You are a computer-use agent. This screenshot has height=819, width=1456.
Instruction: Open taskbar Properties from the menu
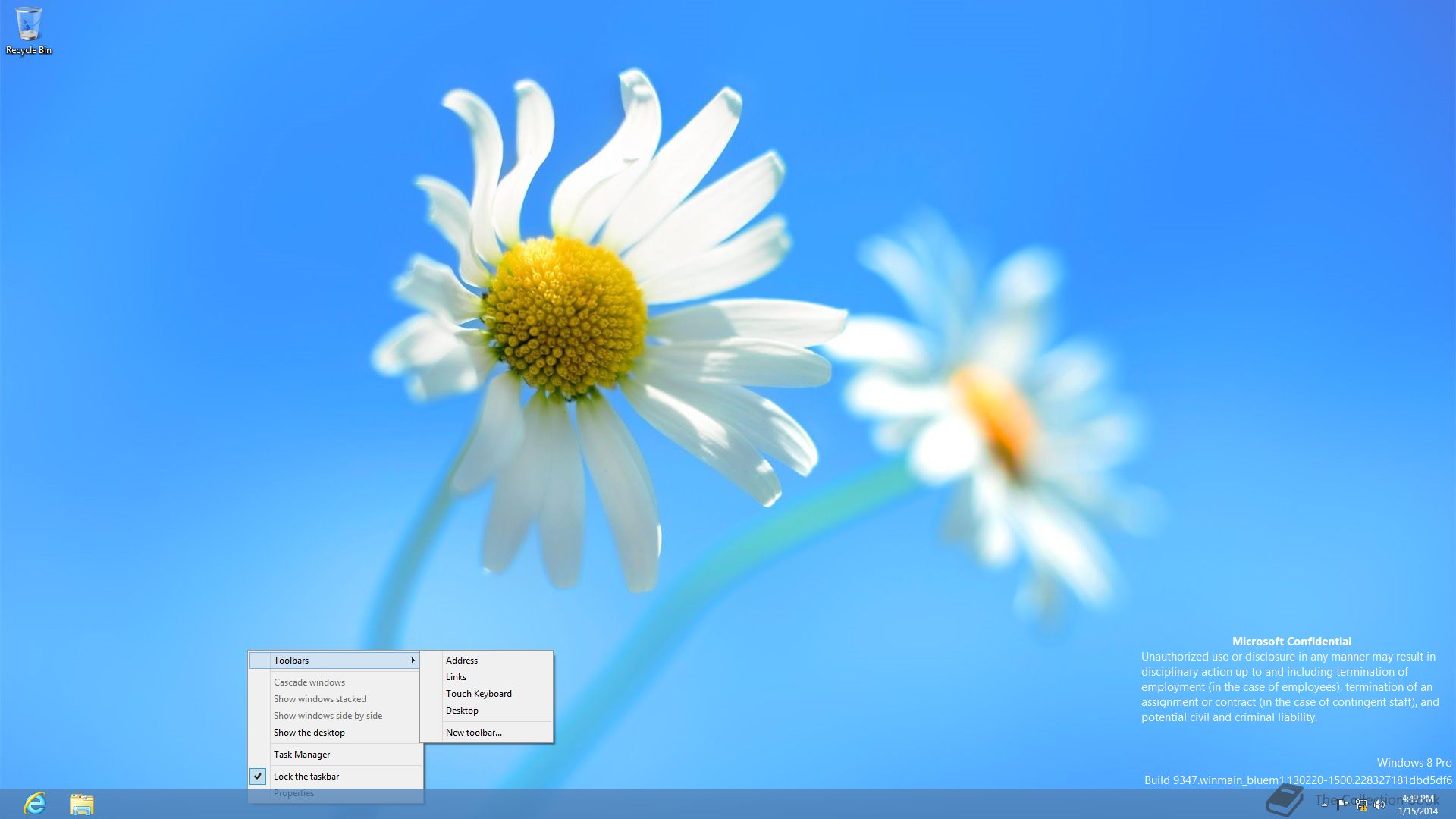(293, 793)
